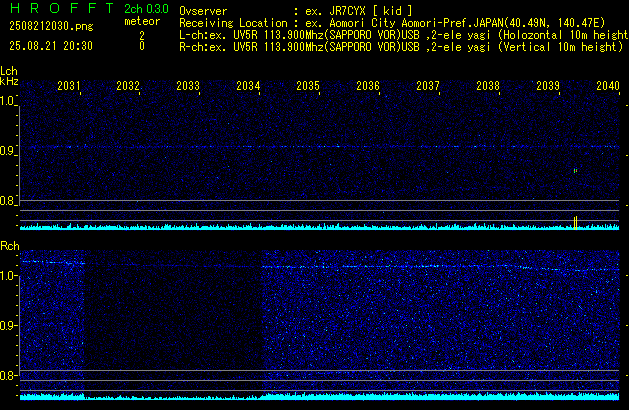Click the 2040 time marker
The width and height of the screenshot is (629, 410).
click(x=608, y=86)
